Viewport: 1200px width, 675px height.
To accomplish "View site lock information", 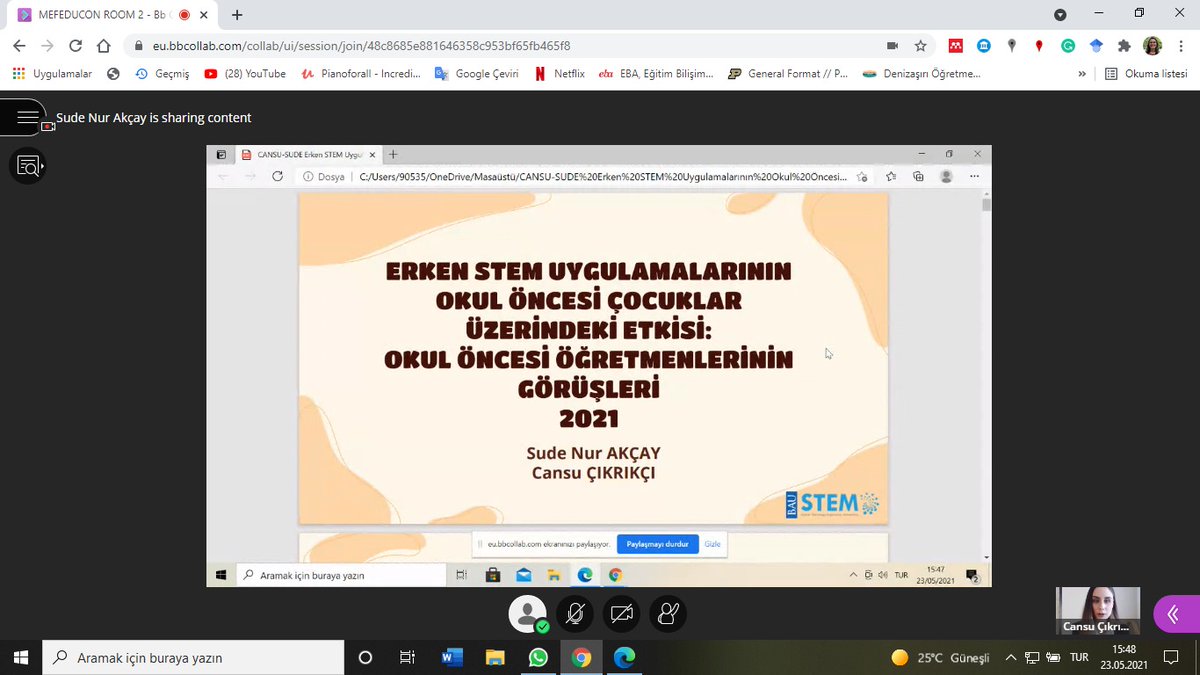I will 139,46.
